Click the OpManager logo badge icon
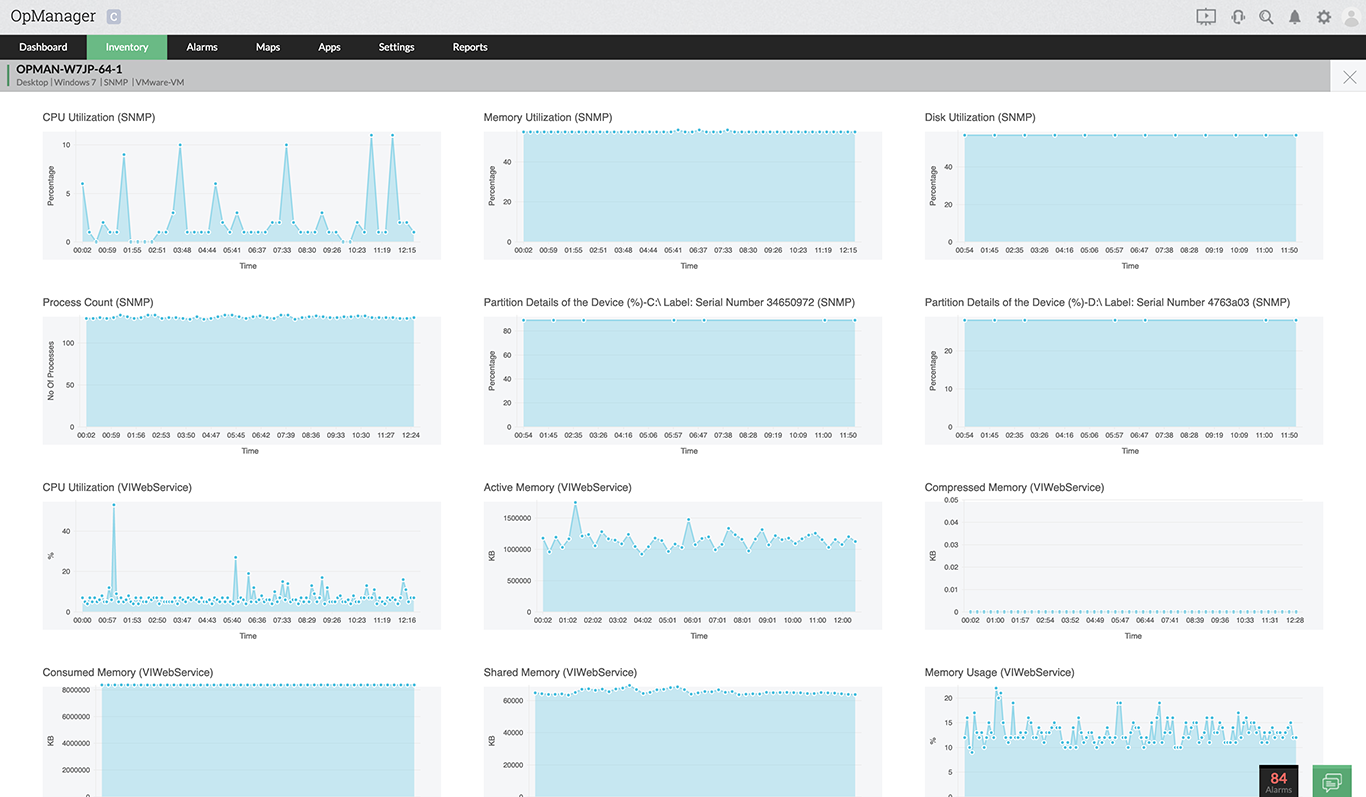 [x=113, y=17]
